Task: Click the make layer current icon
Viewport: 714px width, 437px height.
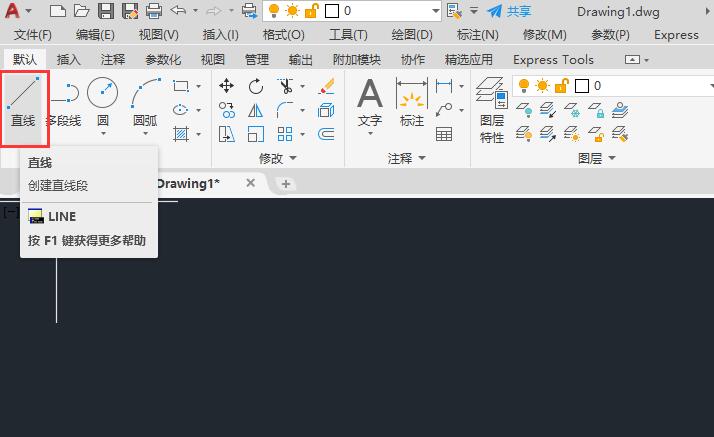Action: click(x=620, y=110)
